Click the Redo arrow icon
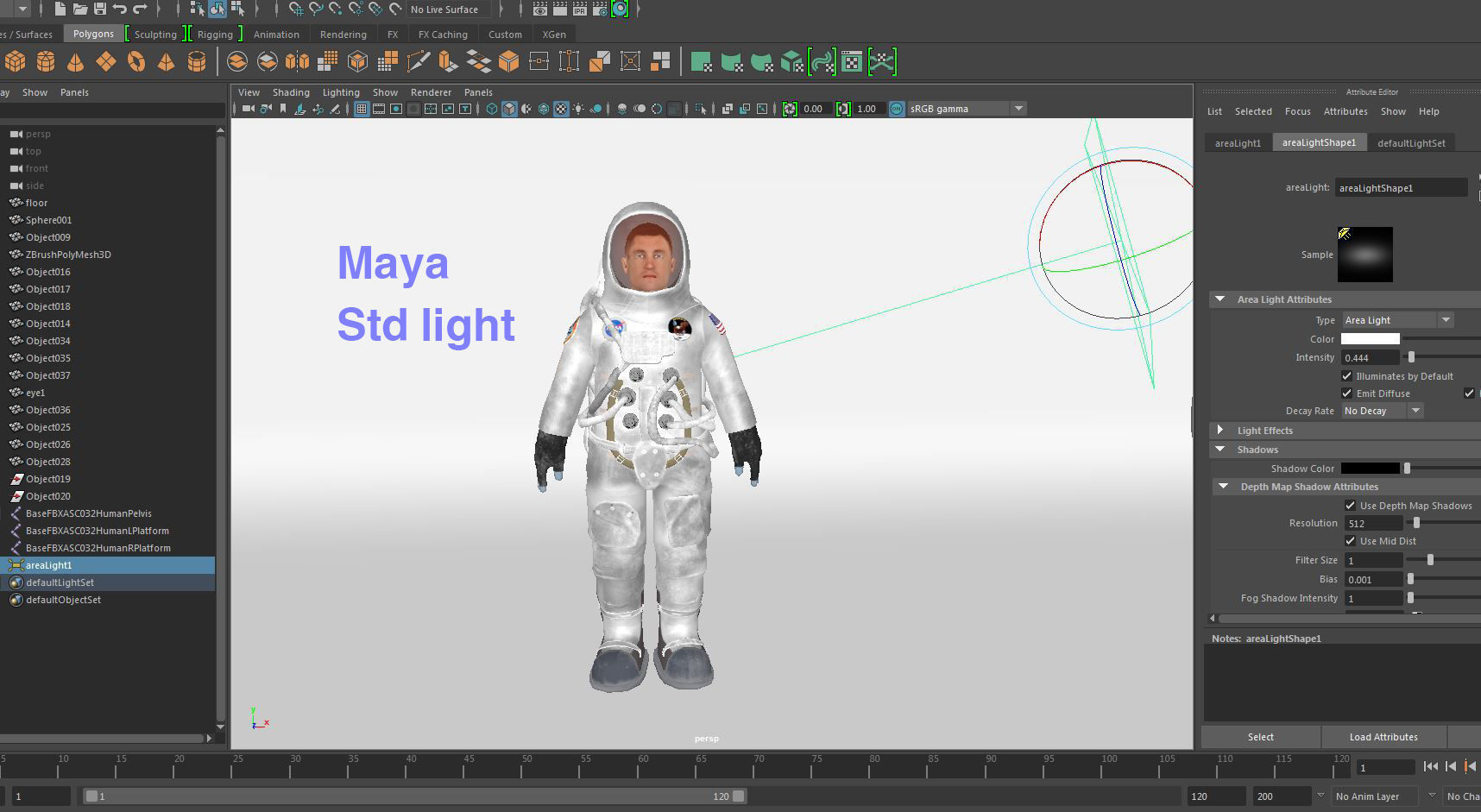The width and height of the screenshot is (1481, 812). [x=140, y=9]
